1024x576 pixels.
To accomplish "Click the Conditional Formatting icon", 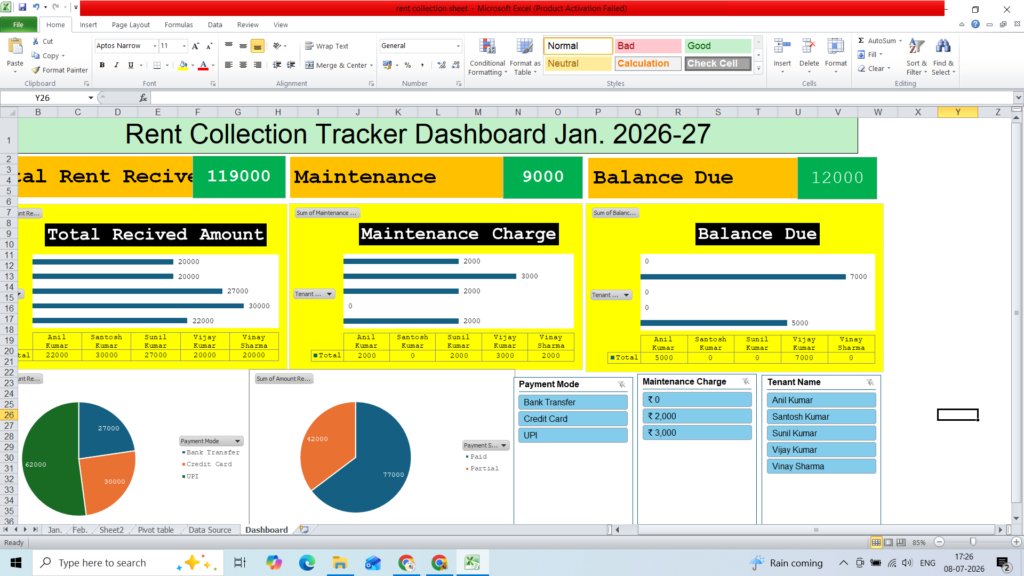I will (x=487, y=48).
